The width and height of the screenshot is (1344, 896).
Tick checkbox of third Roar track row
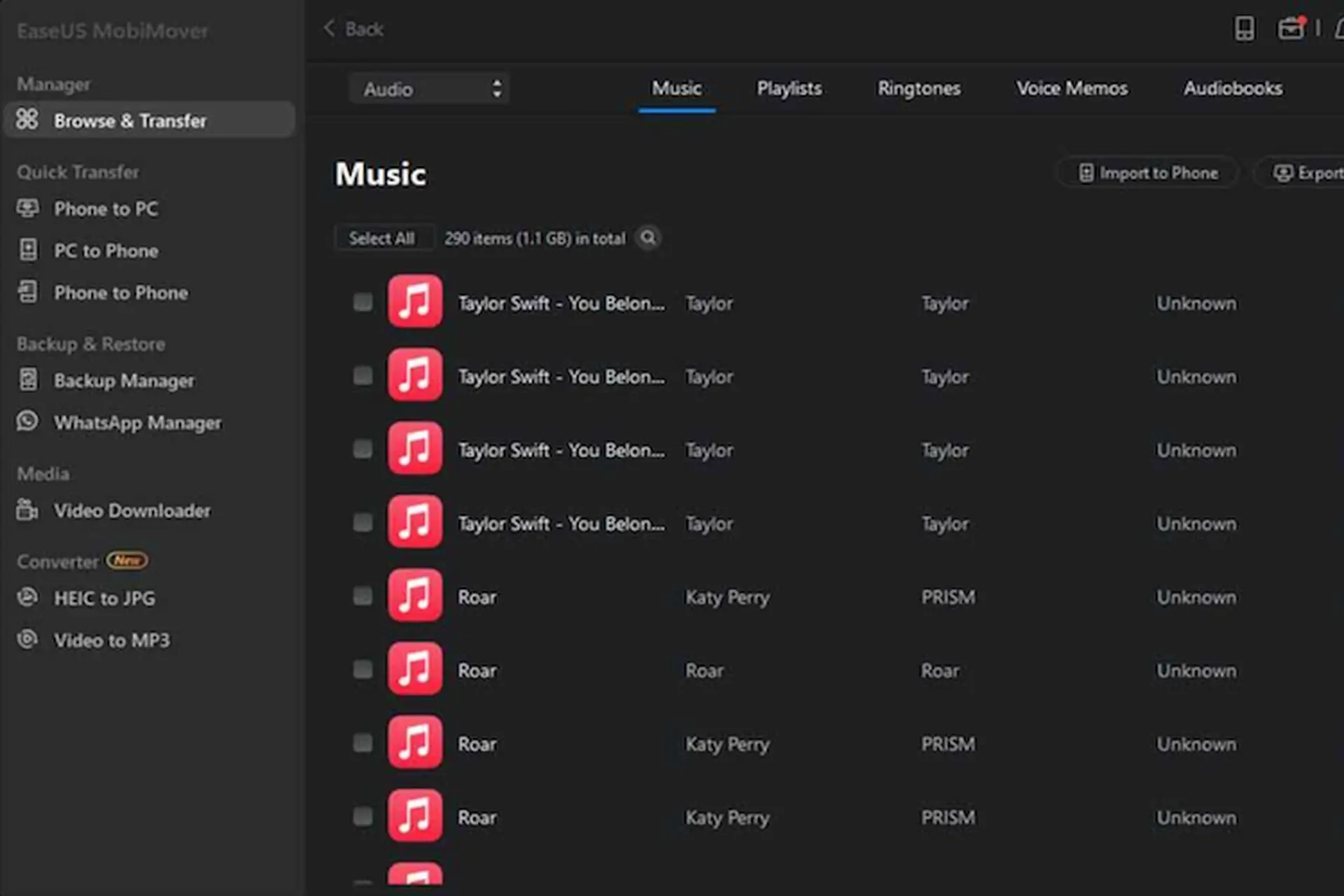[363, 743]
